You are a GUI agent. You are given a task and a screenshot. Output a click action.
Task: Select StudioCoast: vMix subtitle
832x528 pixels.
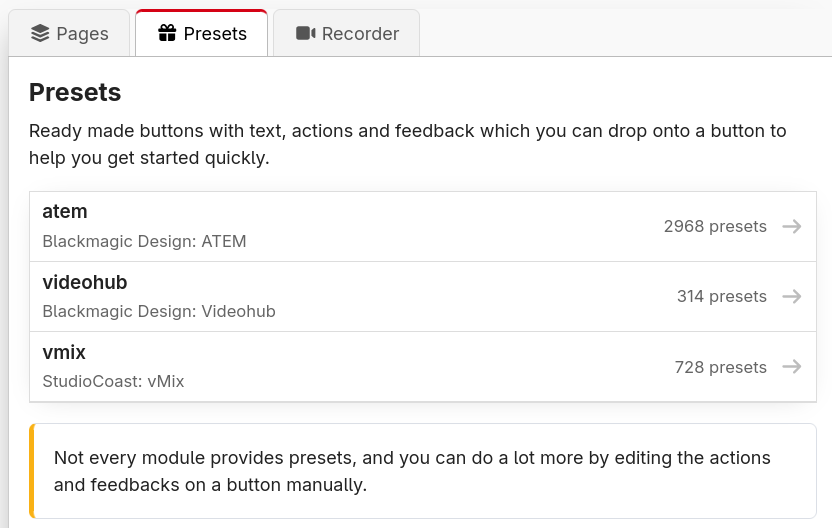click(114, 382)
